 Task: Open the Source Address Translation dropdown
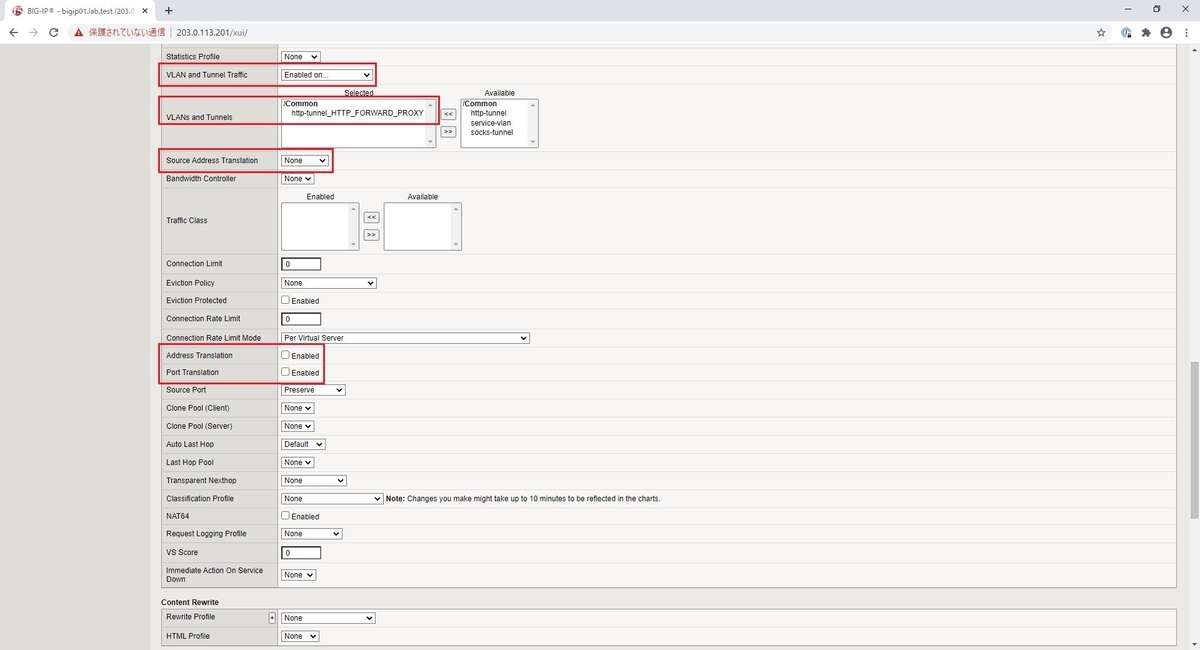[304, 160]
